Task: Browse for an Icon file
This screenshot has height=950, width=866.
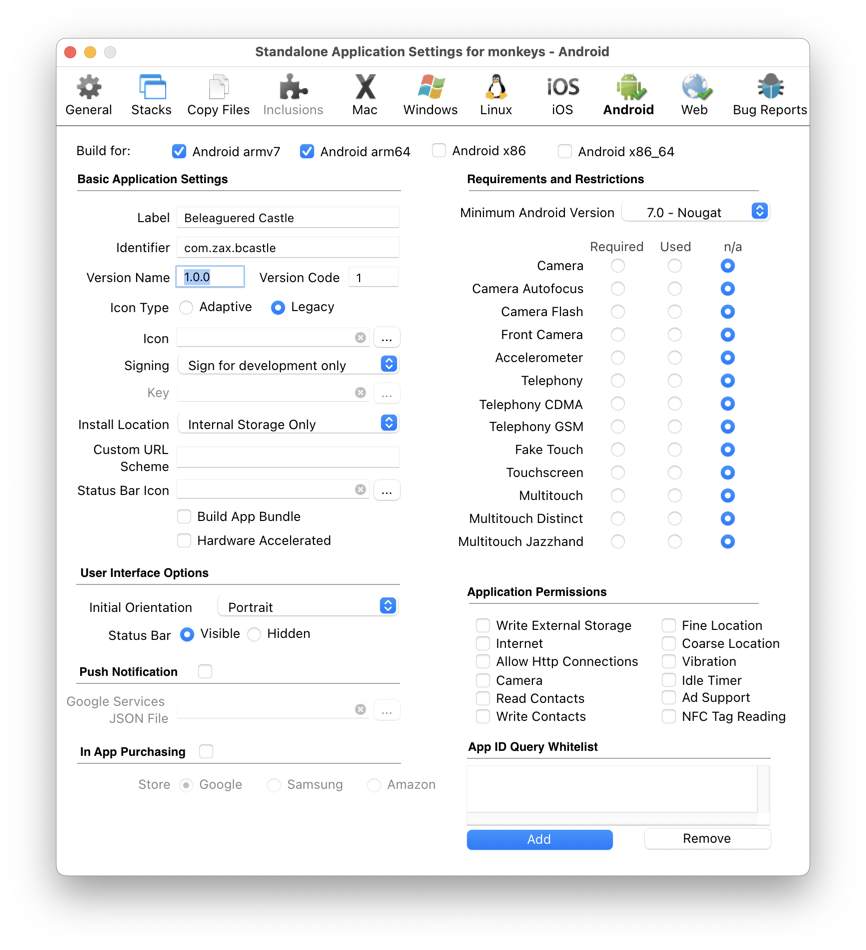Action: click(x=387, y=338)
